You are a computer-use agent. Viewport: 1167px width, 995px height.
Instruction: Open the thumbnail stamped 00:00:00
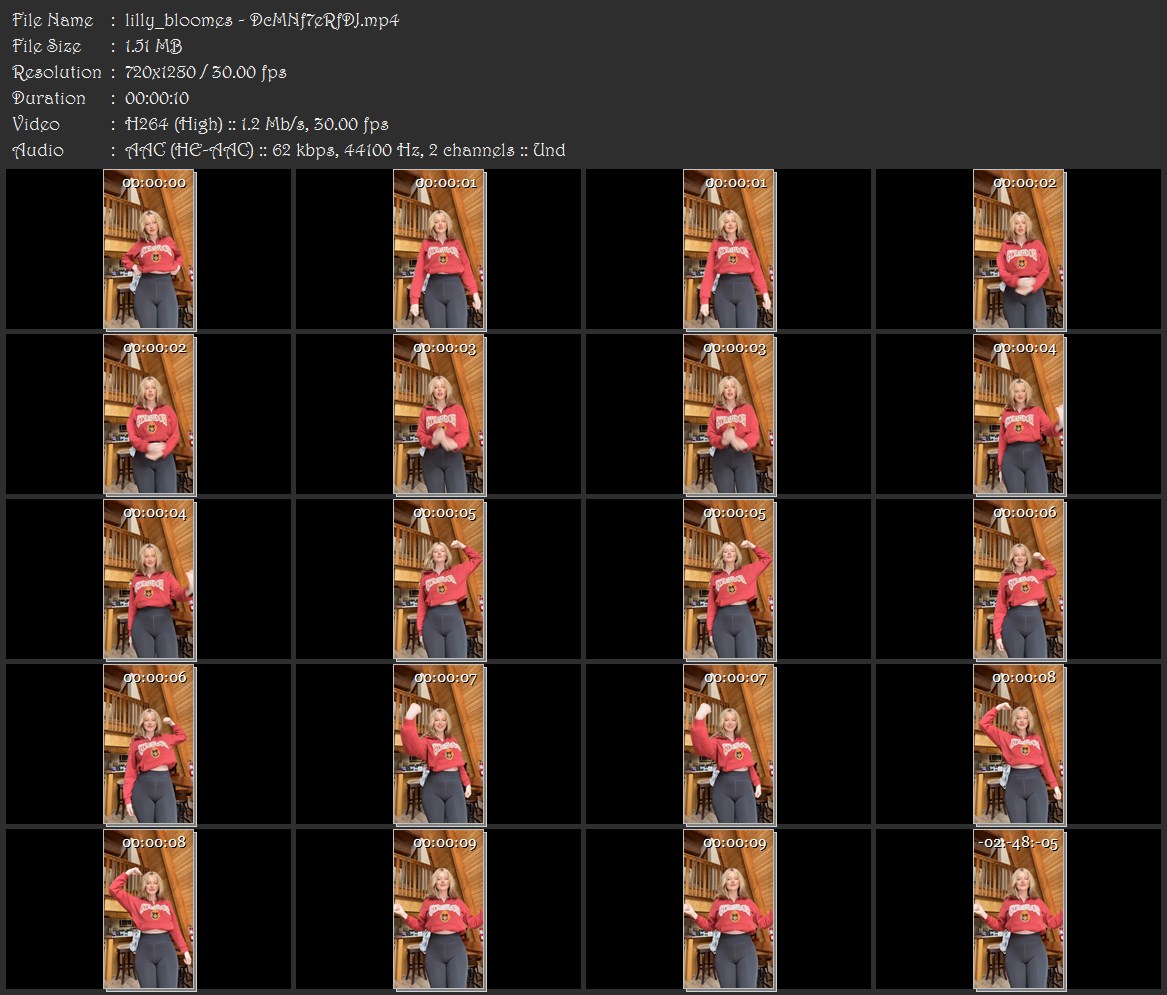149,249
